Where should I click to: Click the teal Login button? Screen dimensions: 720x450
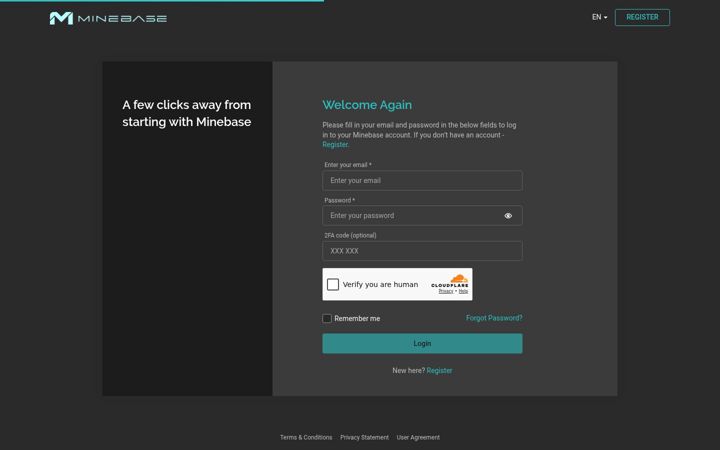422,343
